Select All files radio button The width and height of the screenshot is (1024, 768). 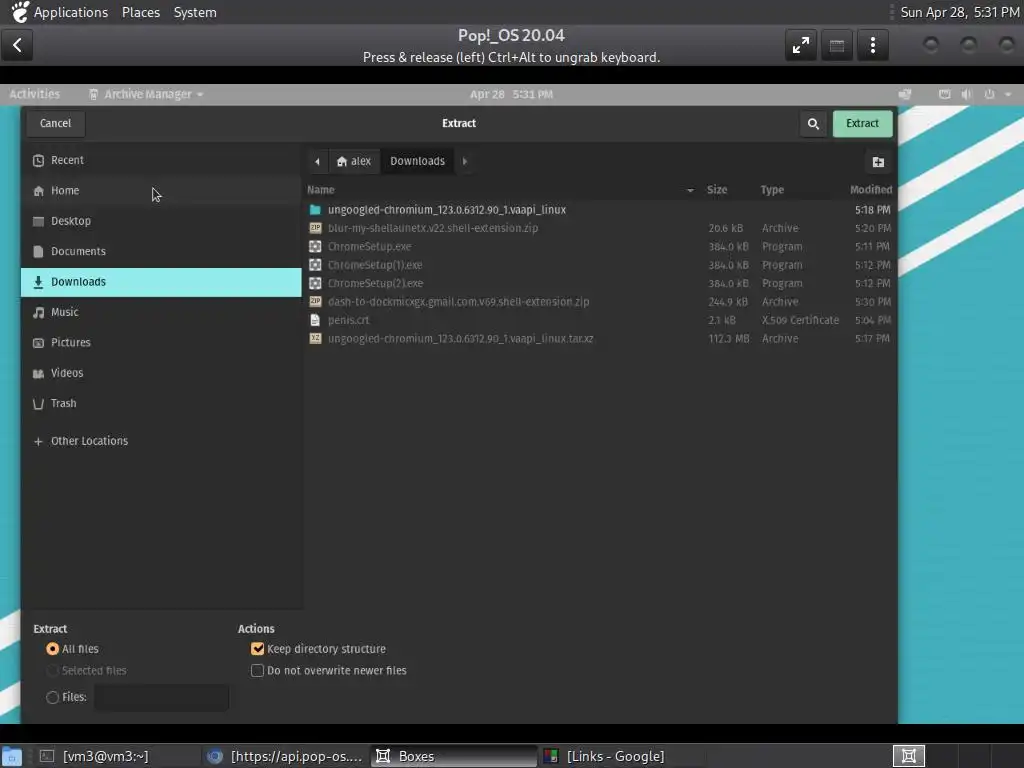(52, 649)
